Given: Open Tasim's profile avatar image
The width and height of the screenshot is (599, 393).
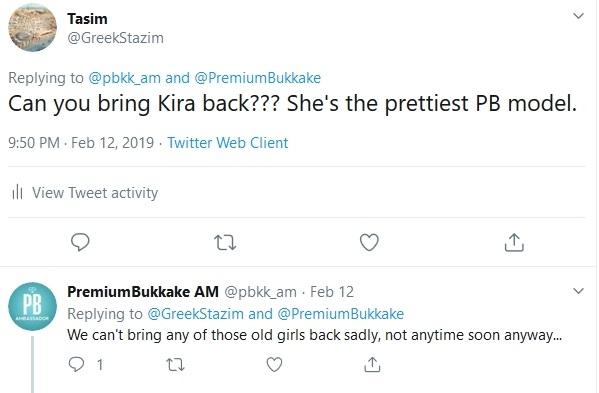Looking at the screenshot, I should 32,27.
